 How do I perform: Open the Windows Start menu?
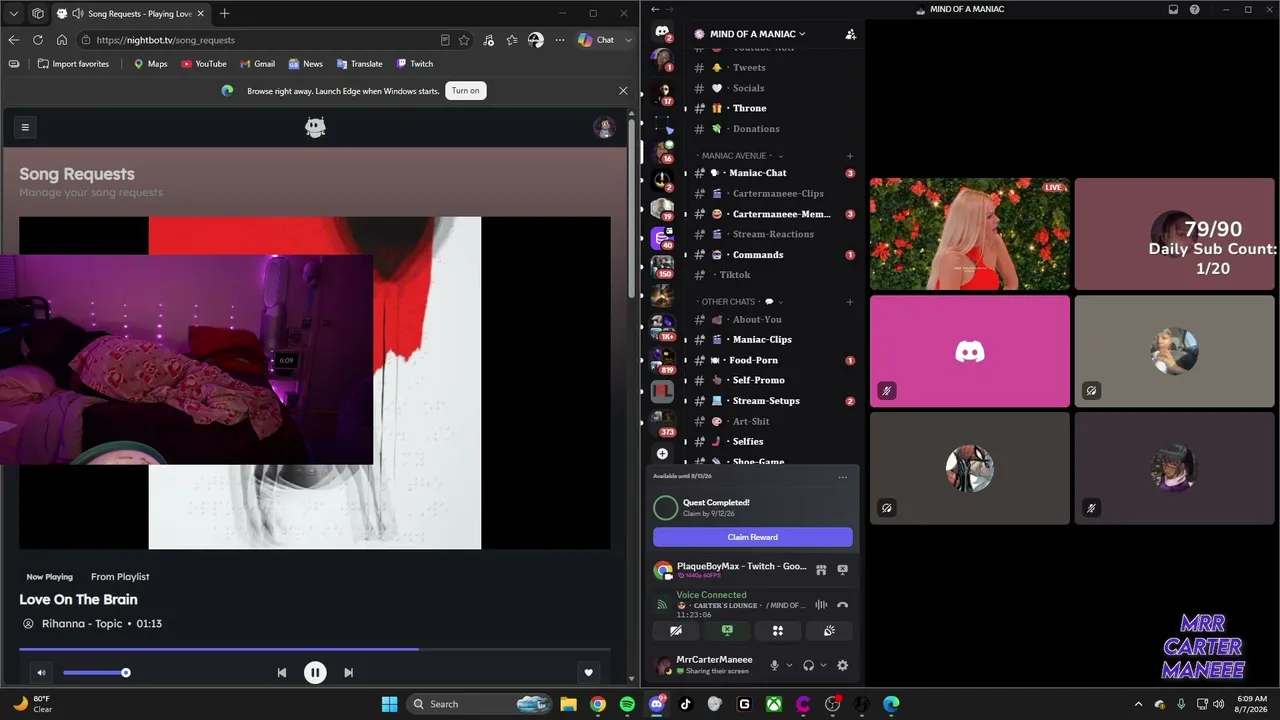coord(389,704)
